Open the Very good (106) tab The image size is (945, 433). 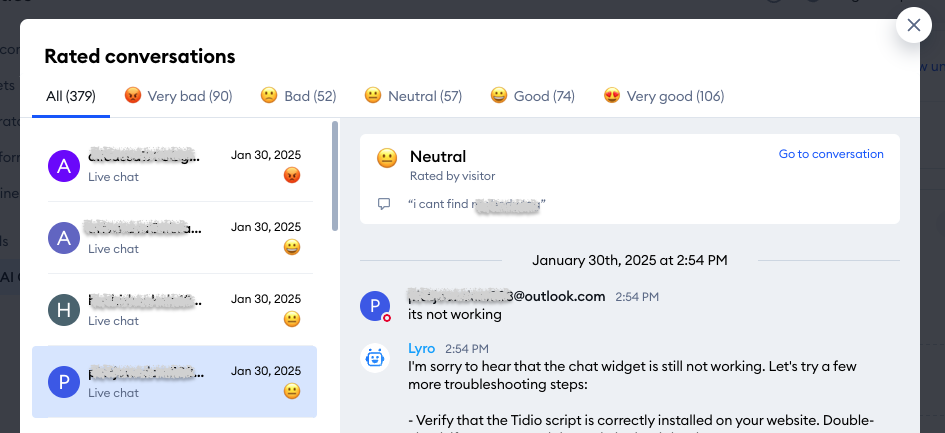tap(664, 96)
